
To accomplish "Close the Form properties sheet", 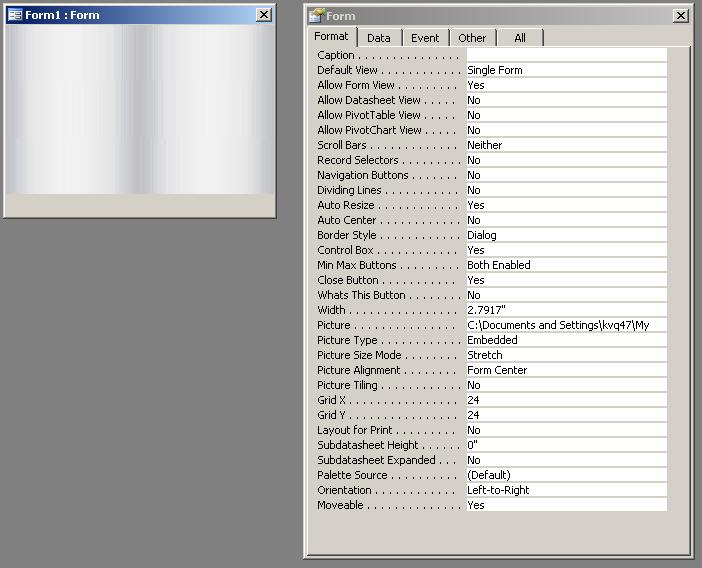I will click(681, 16).
